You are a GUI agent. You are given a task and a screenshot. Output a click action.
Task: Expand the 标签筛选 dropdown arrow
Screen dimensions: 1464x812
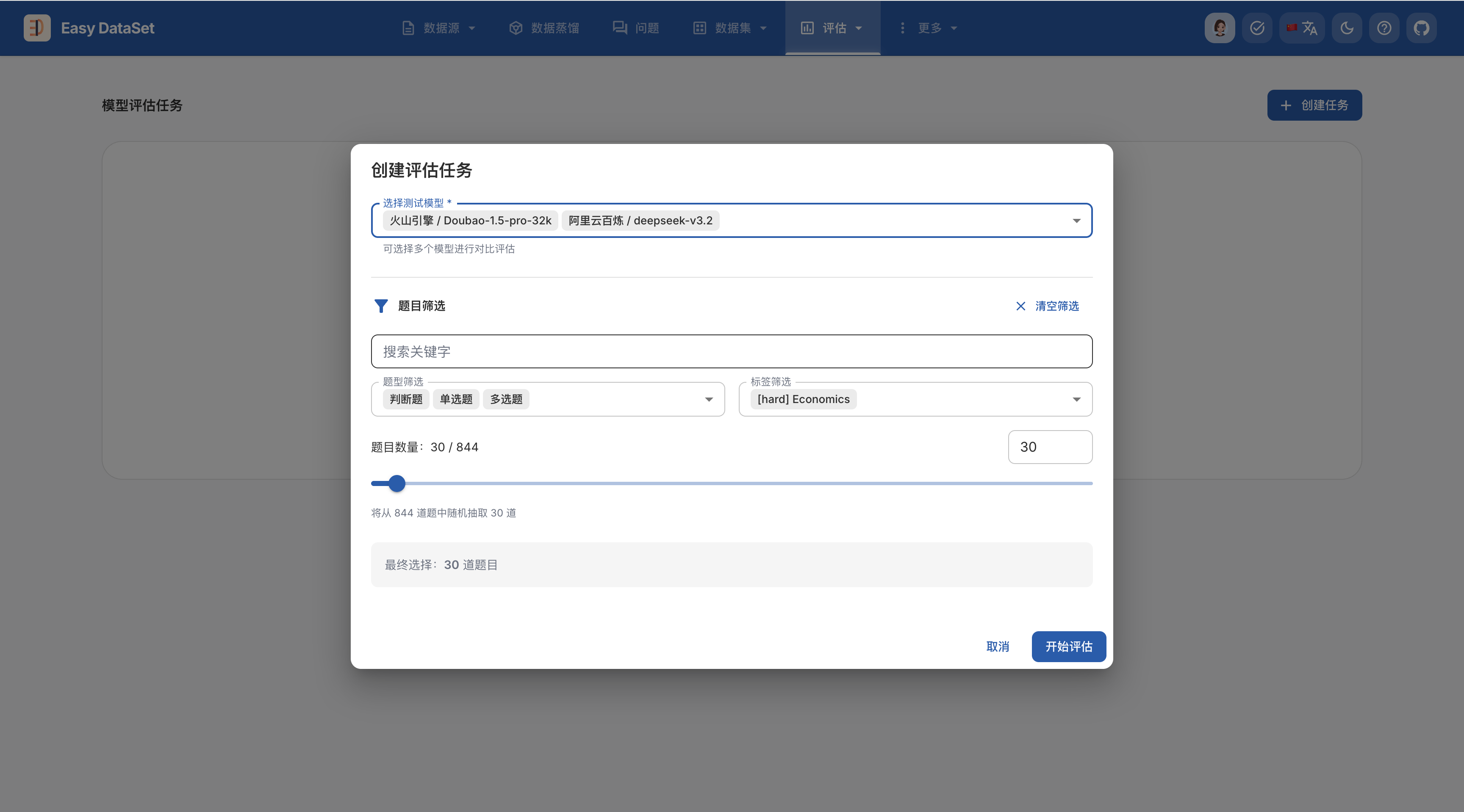[x=1076, y=399]
